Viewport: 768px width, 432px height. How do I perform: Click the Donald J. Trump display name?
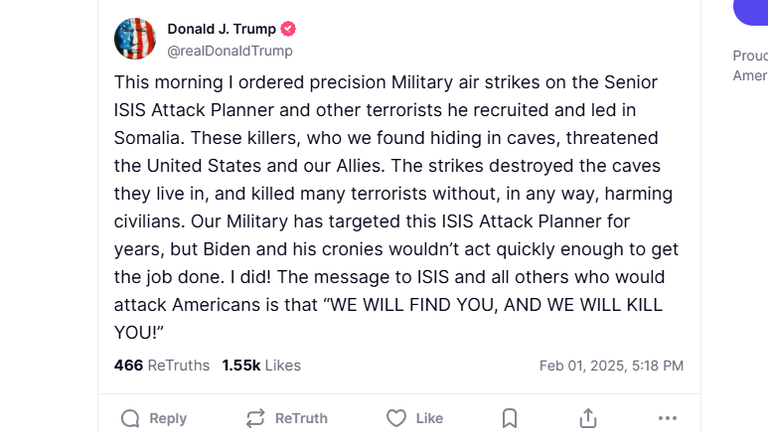[x=221, y=29]
